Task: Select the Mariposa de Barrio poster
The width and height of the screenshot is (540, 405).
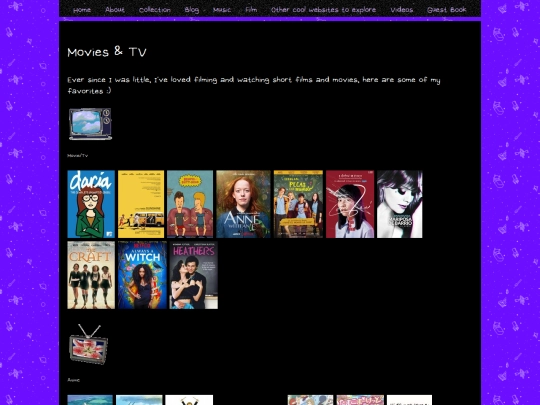Action: [399, 204]
